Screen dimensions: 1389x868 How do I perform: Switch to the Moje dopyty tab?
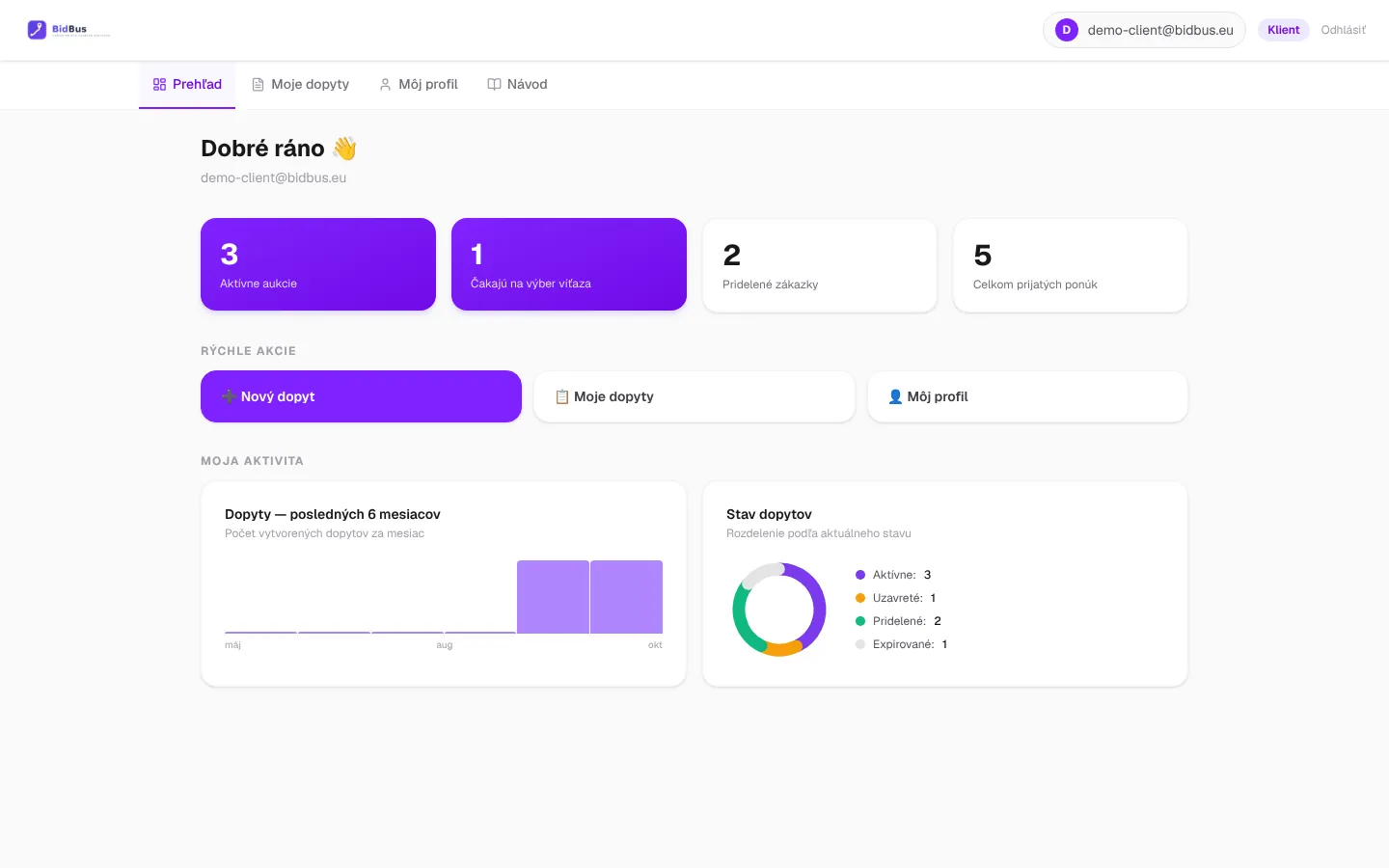pos(300,85)
